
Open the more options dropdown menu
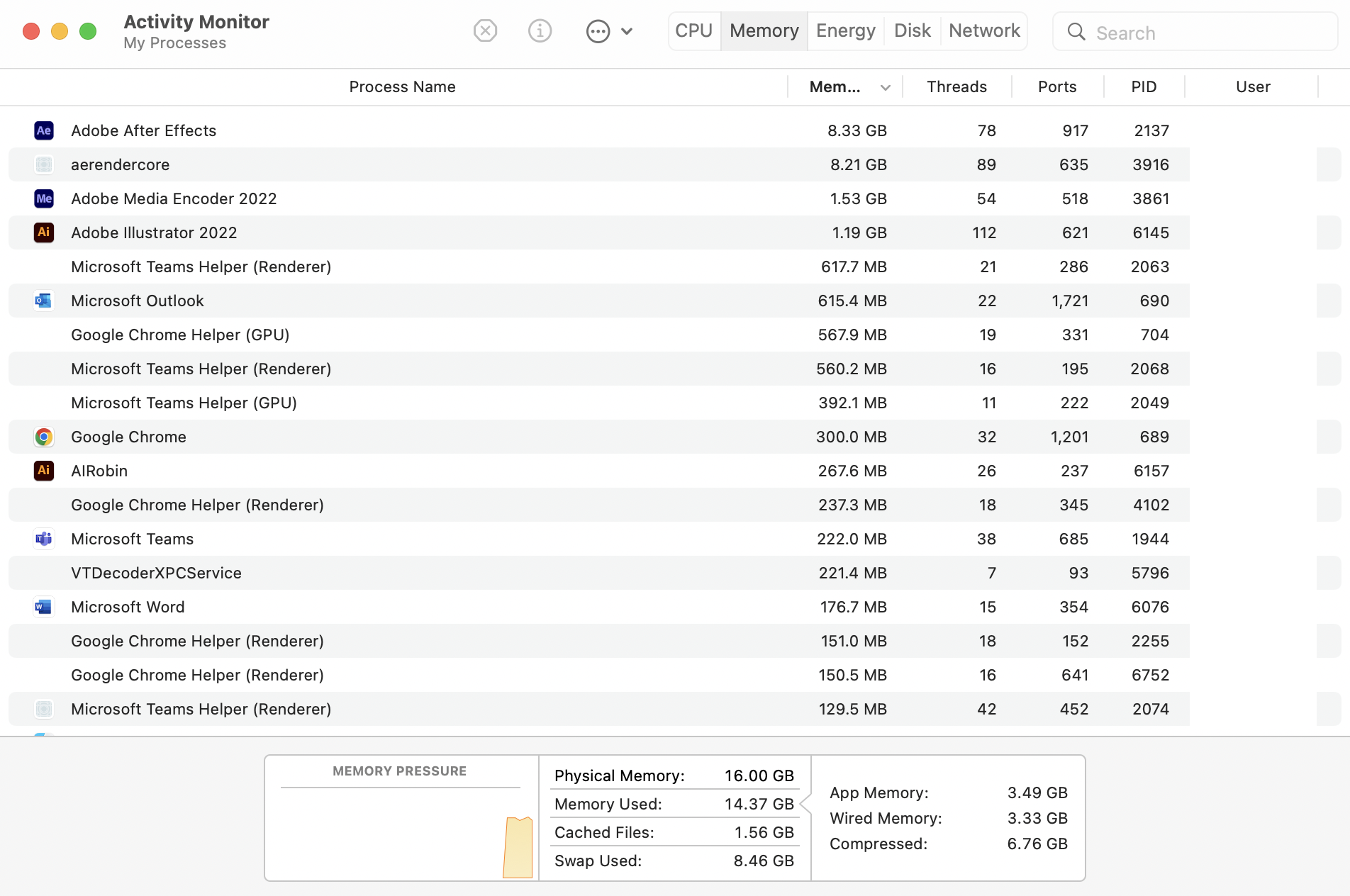[x=609, y=31]
